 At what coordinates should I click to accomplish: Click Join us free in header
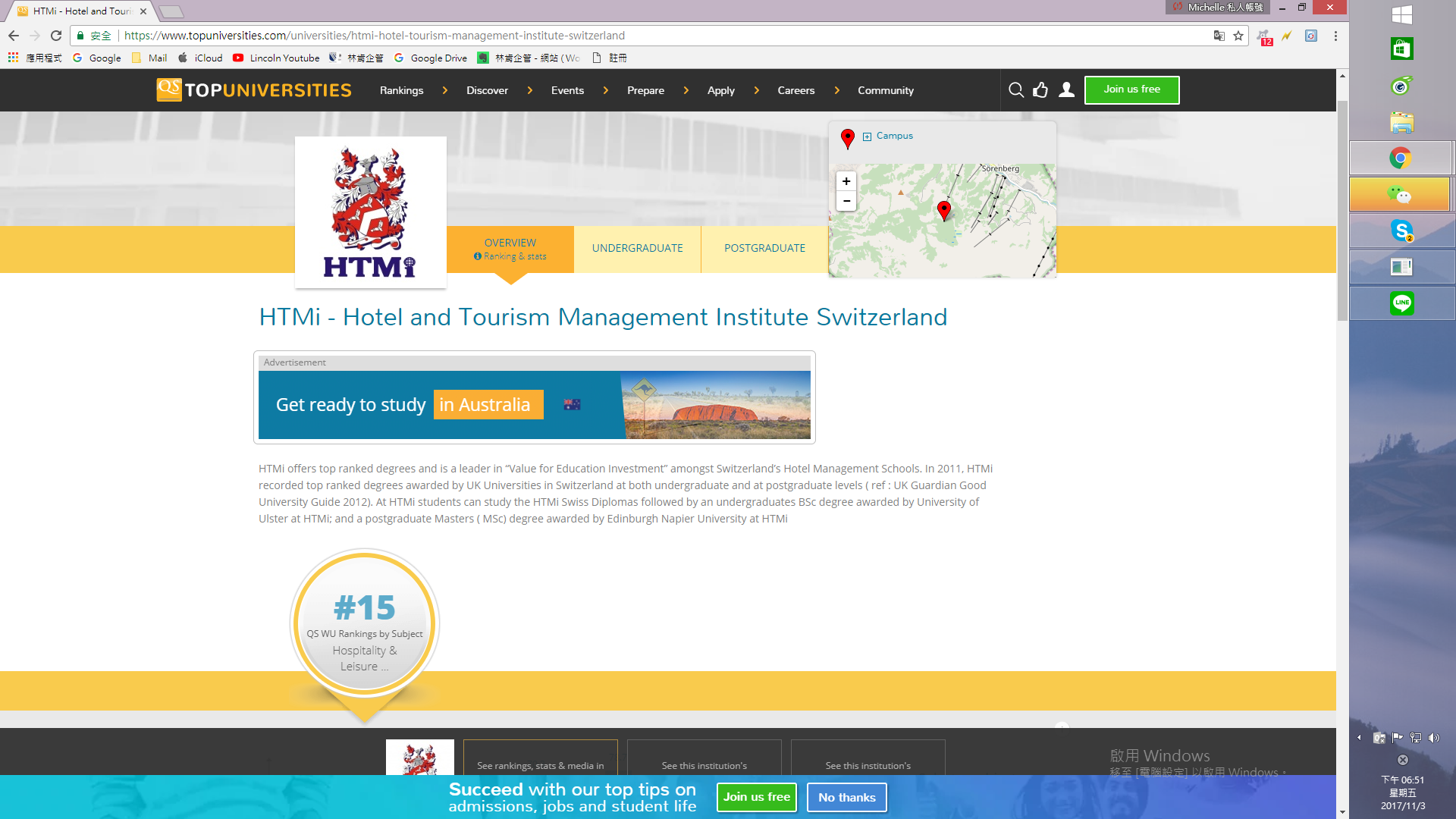1131,89
